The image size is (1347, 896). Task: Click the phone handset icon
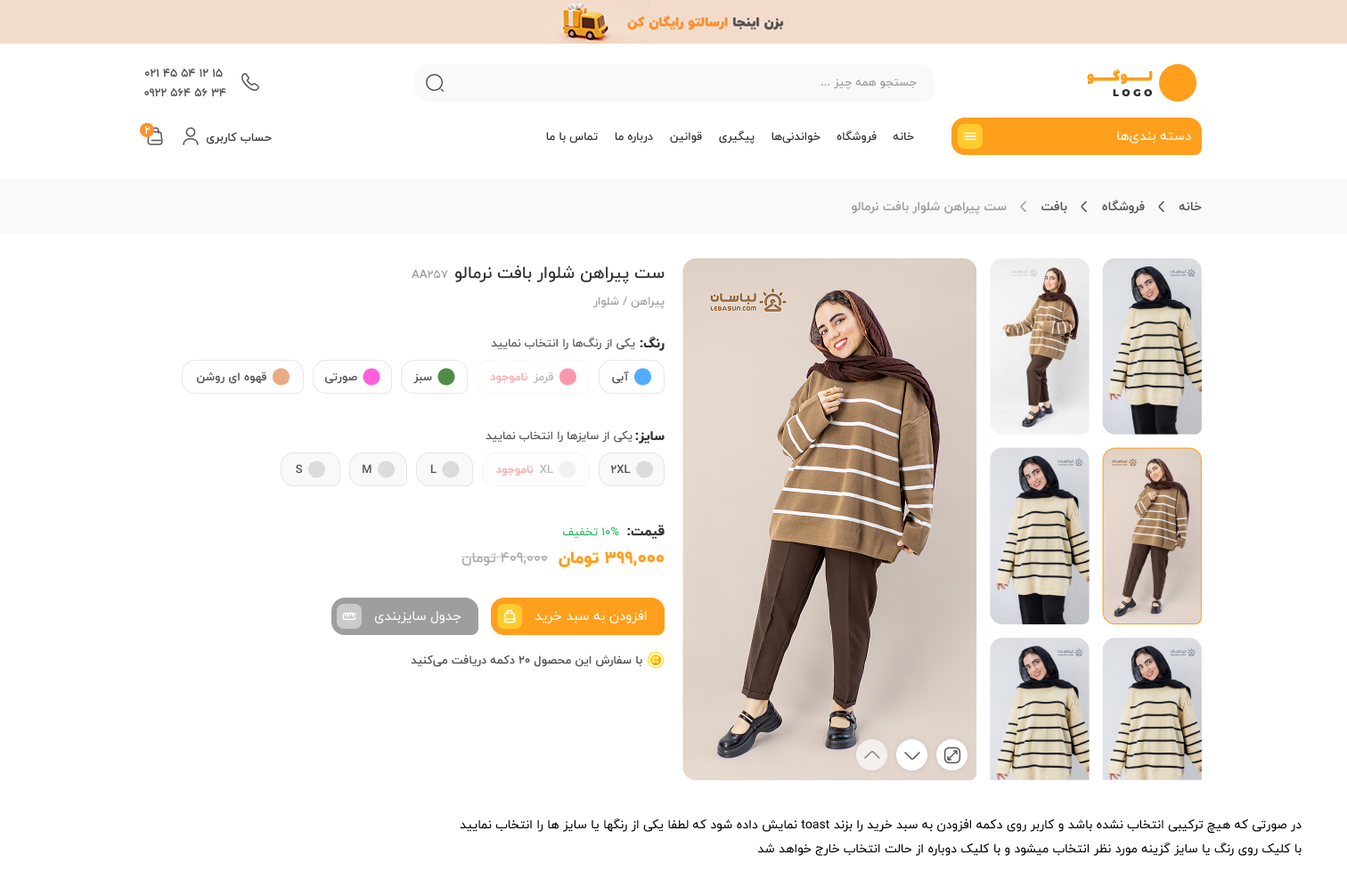[250, 82]
